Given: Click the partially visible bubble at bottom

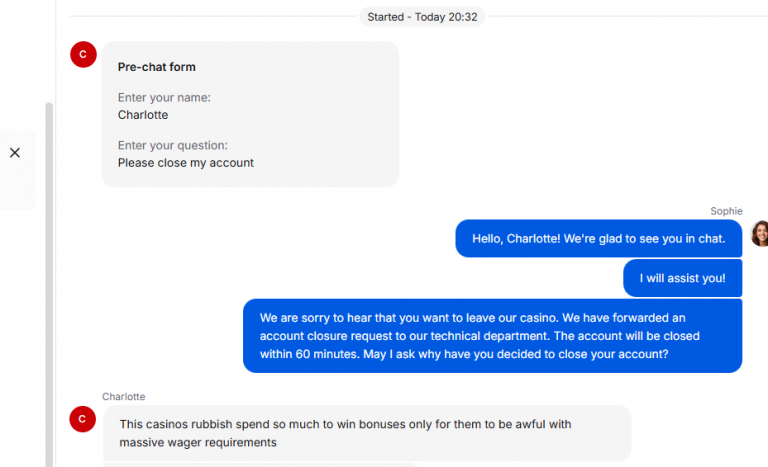Looking at the screenshot, I should 260,465.
